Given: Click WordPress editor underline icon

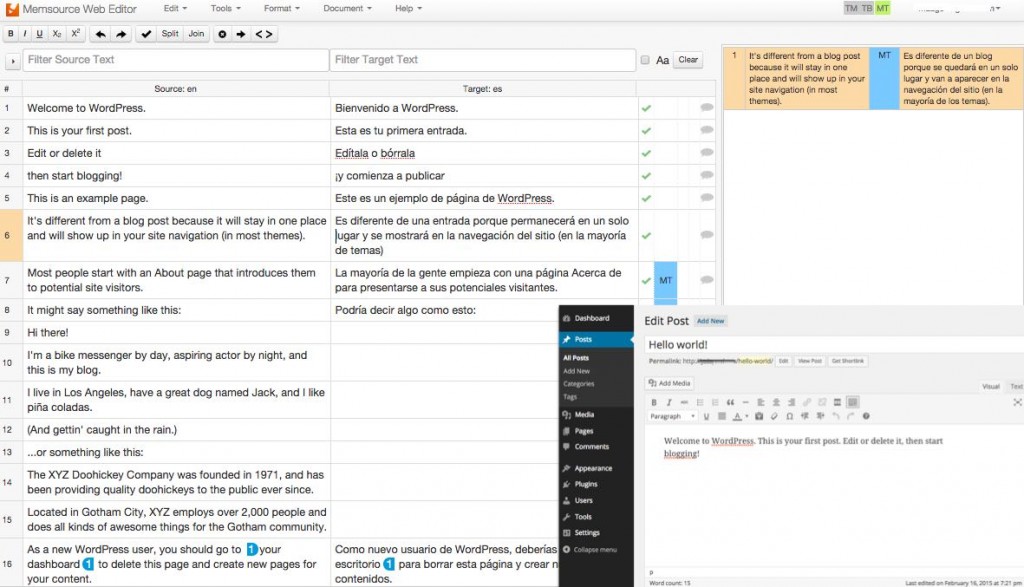Looking at the screenshot, I should [x=706, y=416].
